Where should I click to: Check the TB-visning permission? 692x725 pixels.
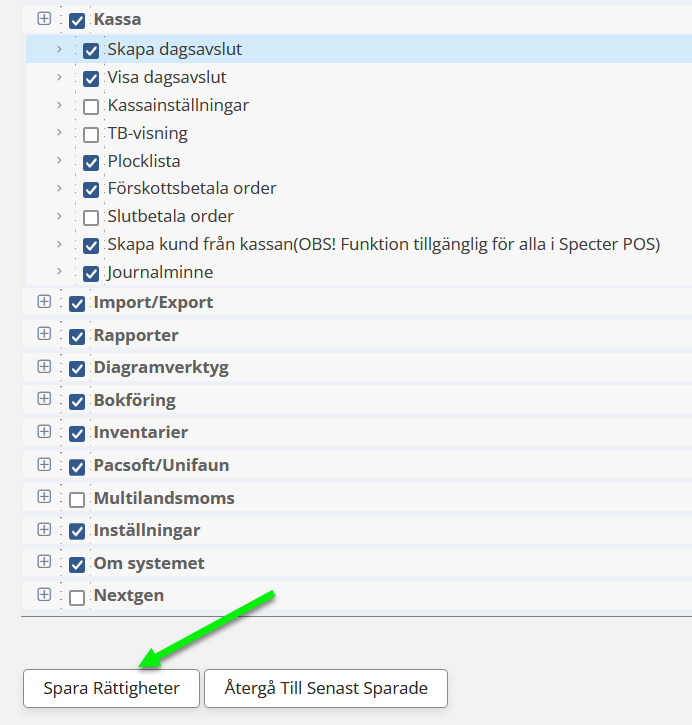click(x=91, y=134)
